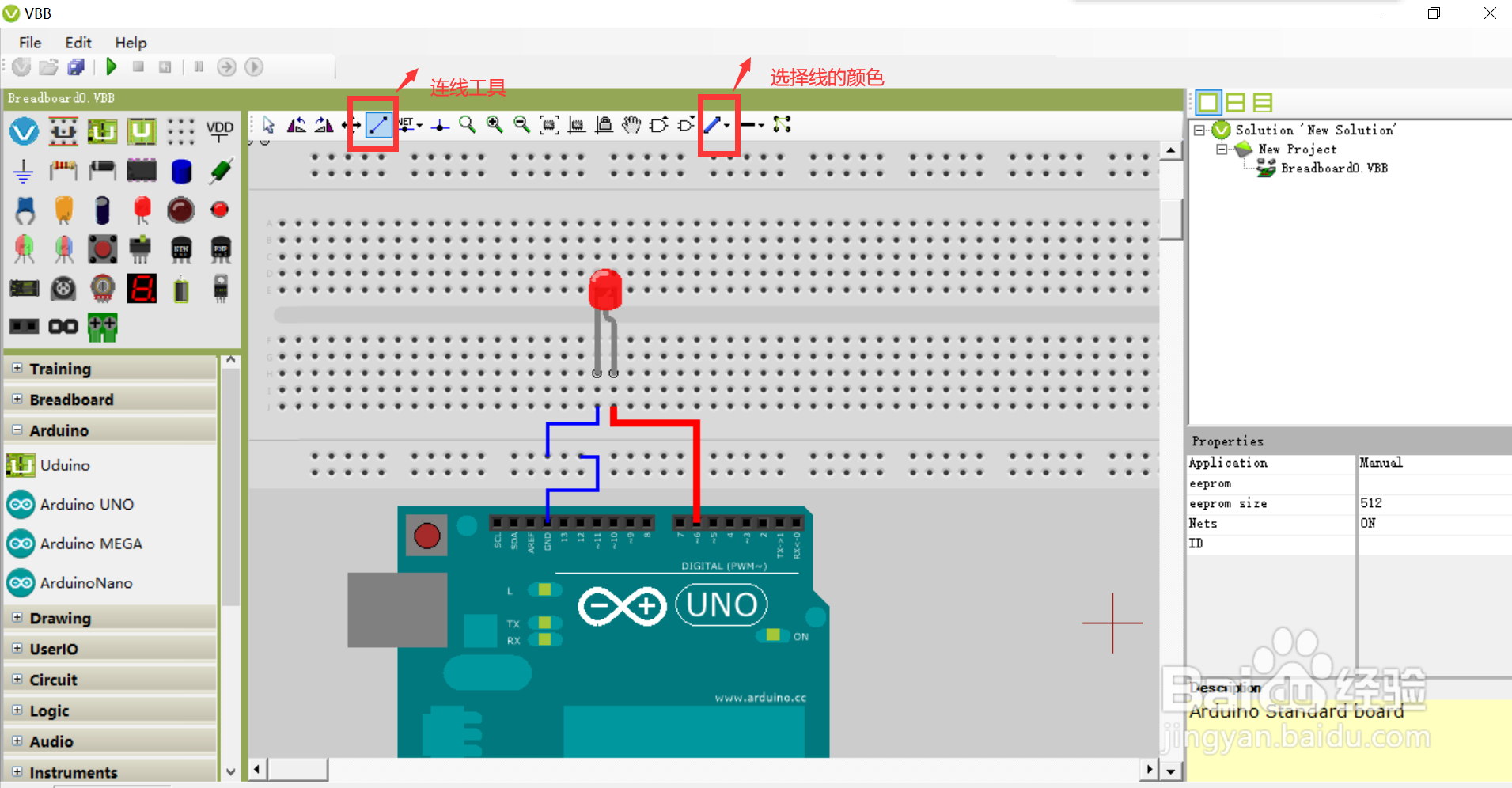Viewport: 1512px width, 788px height.
Task: Click the zoom to fit icon
Action: 549,124
